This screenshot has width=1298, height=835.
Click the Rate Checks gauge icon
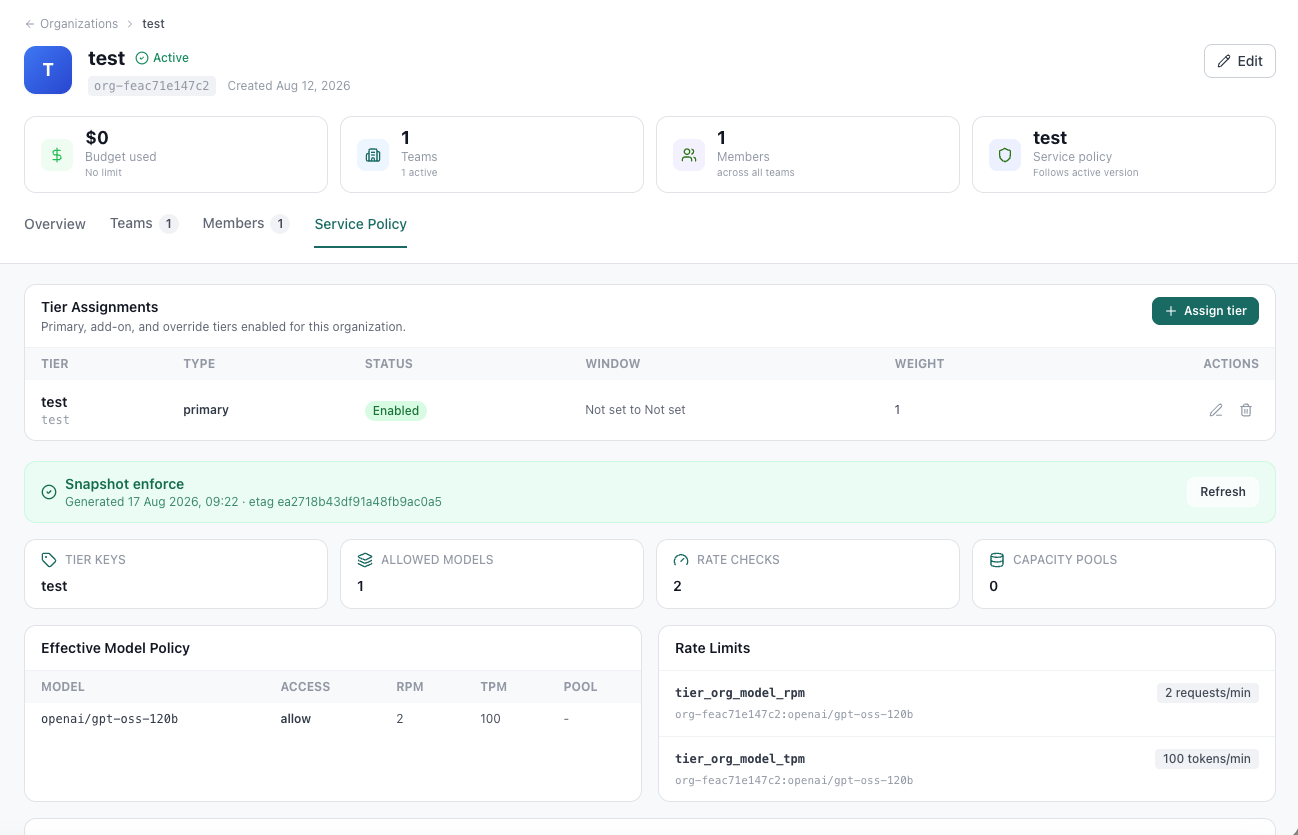tap(681, 560)
